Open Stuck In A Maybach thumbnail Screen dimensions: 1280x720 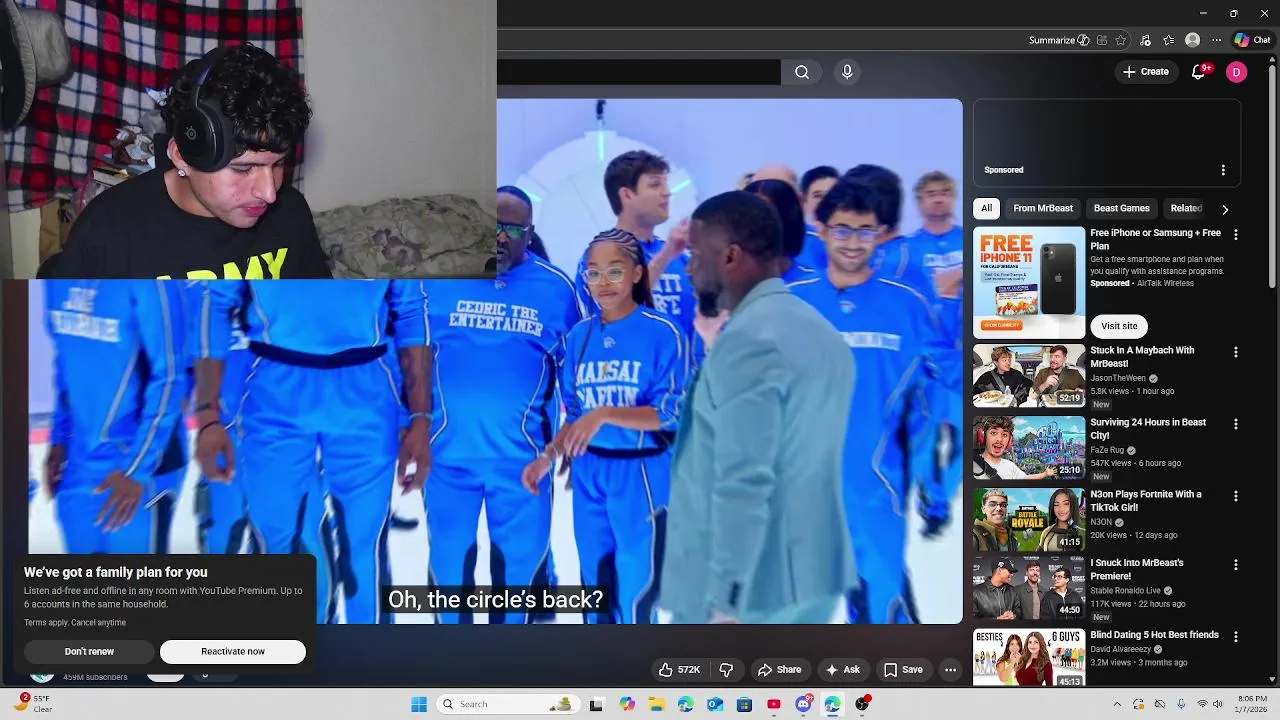point(1029,376)
